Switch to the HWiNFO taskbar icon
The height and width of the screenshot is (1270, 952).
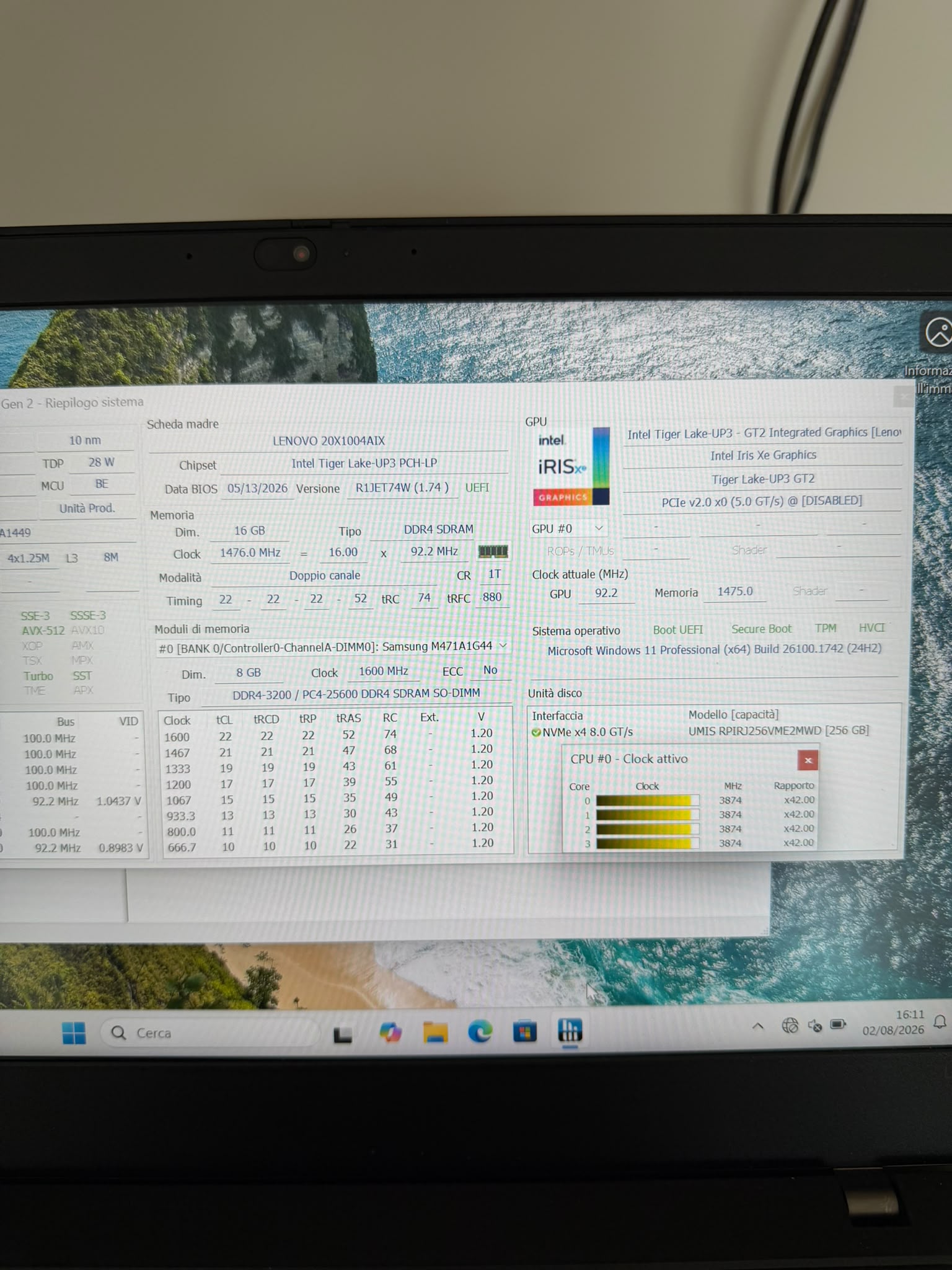tap(570, 1031)
